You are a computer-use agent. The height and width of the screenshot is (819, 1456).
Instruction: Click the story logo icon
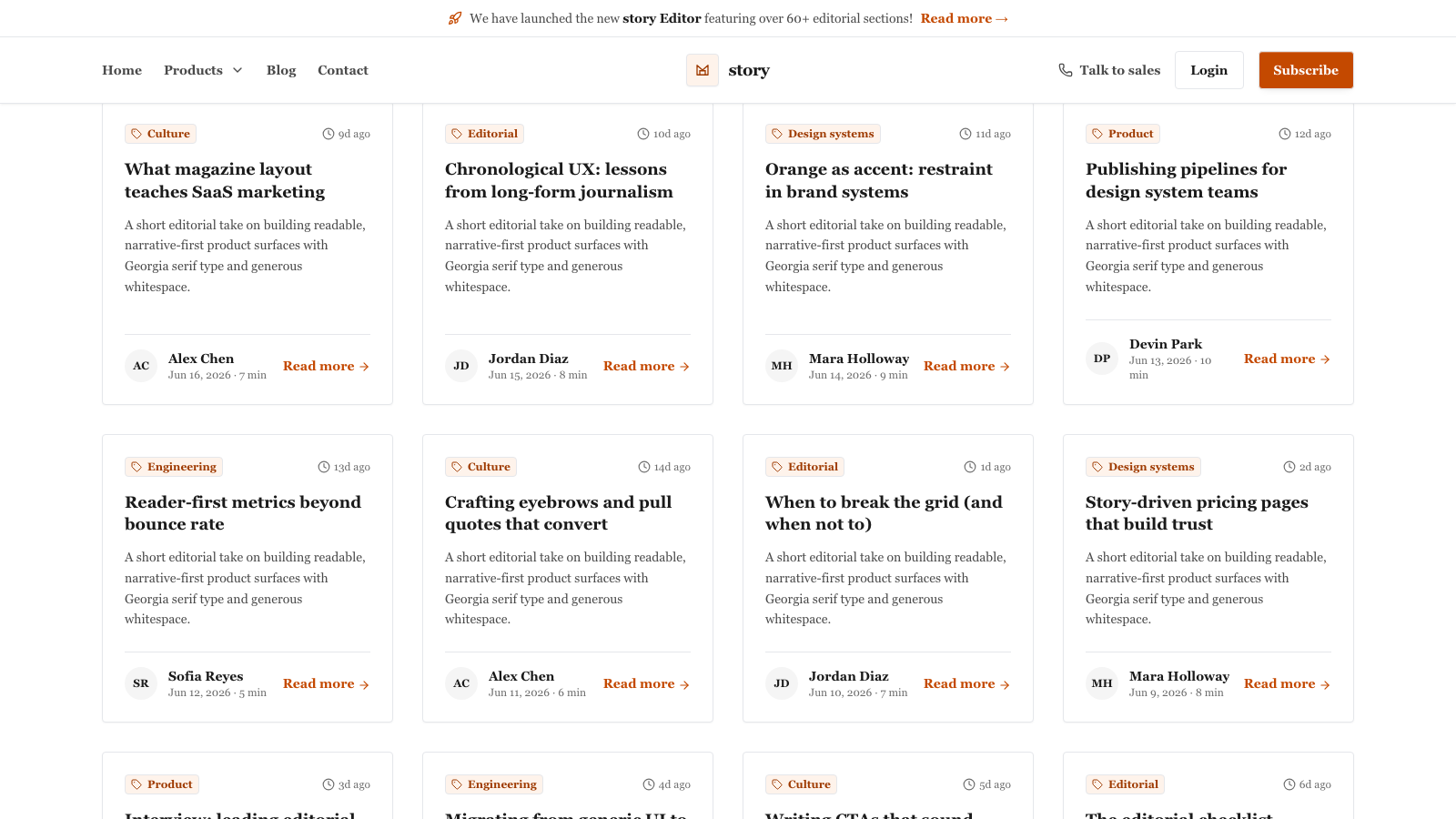coord(703,70)
